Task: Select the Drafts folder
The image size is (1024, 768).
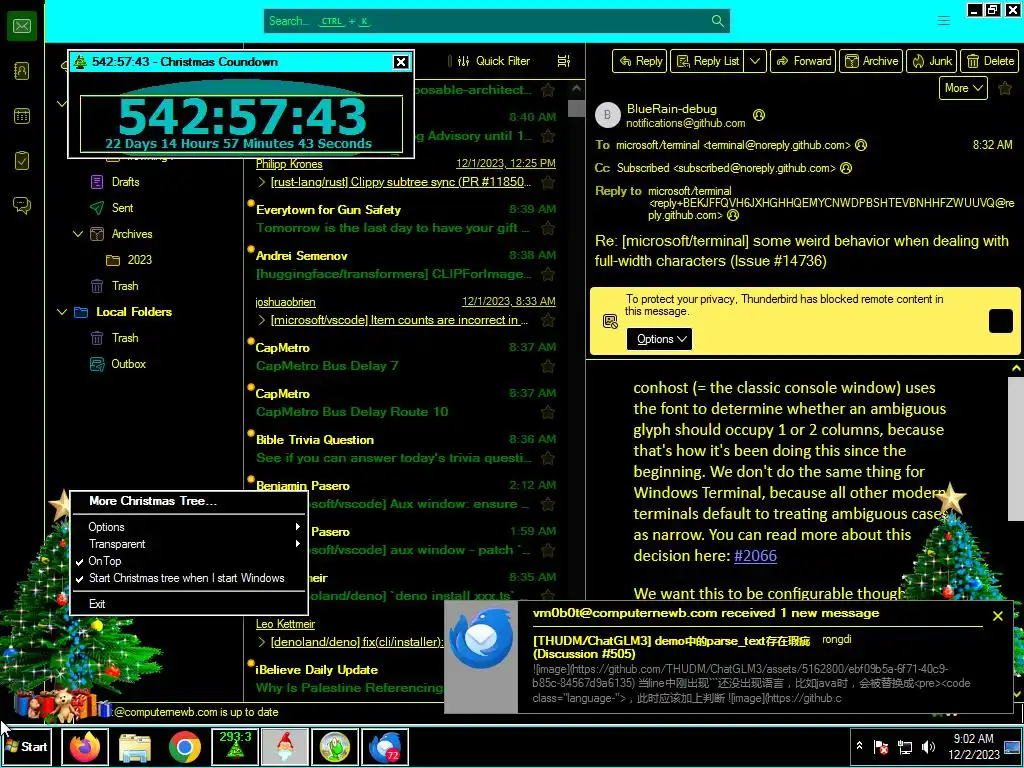Action: (125, 182)
